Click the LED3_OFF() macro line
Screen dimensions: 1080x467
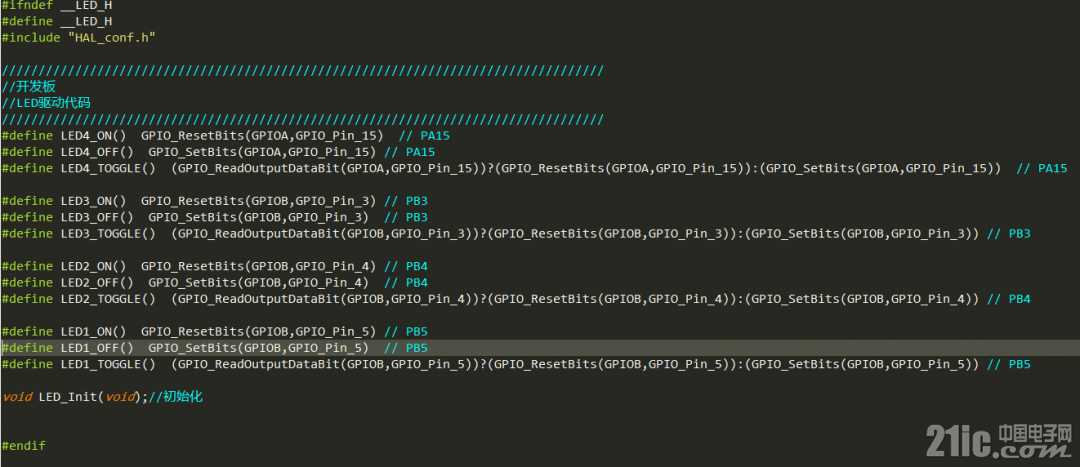tap(214, 218)
